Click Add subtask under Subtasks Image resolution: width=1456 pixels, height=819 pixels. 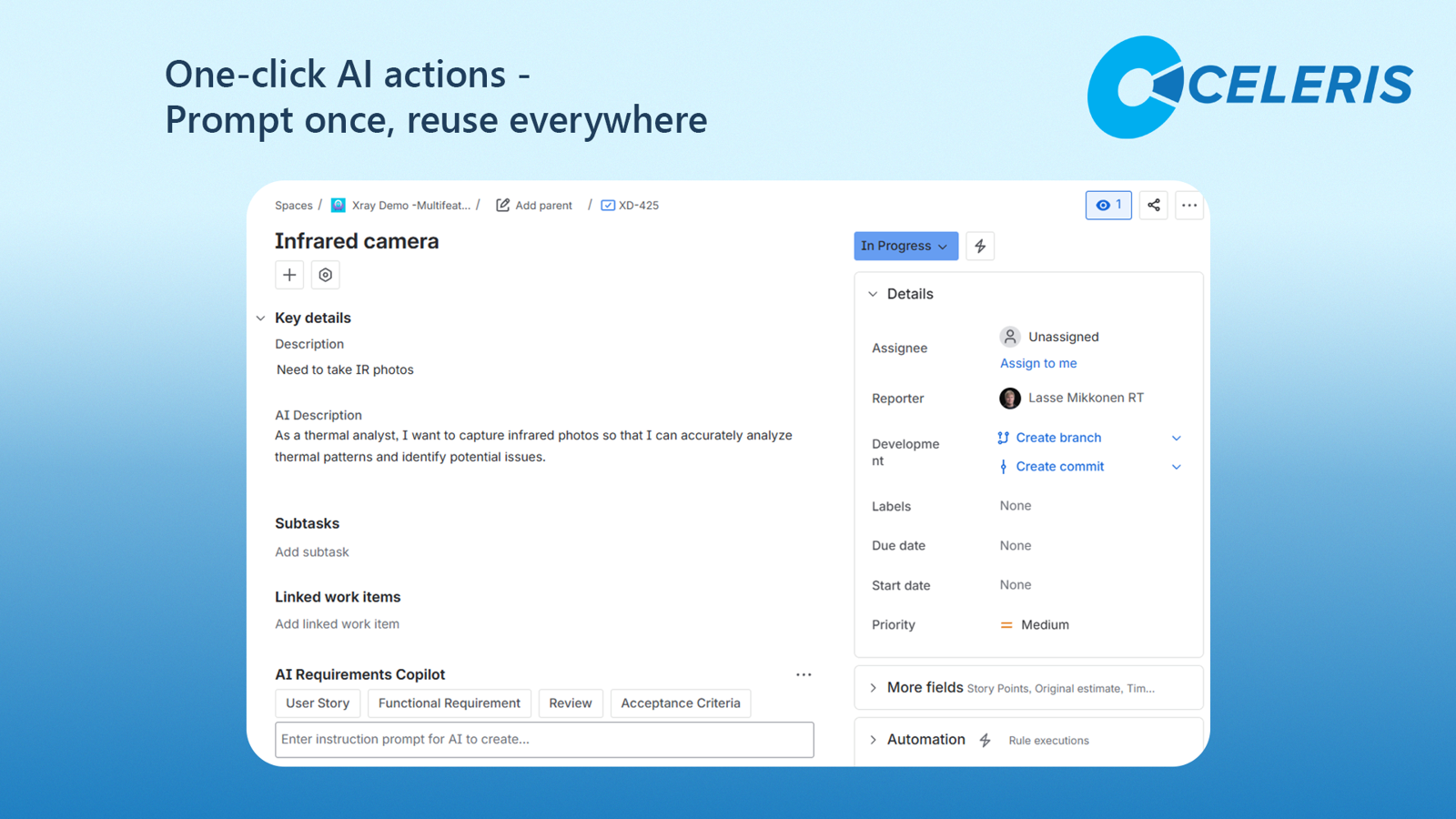point(311,551)
